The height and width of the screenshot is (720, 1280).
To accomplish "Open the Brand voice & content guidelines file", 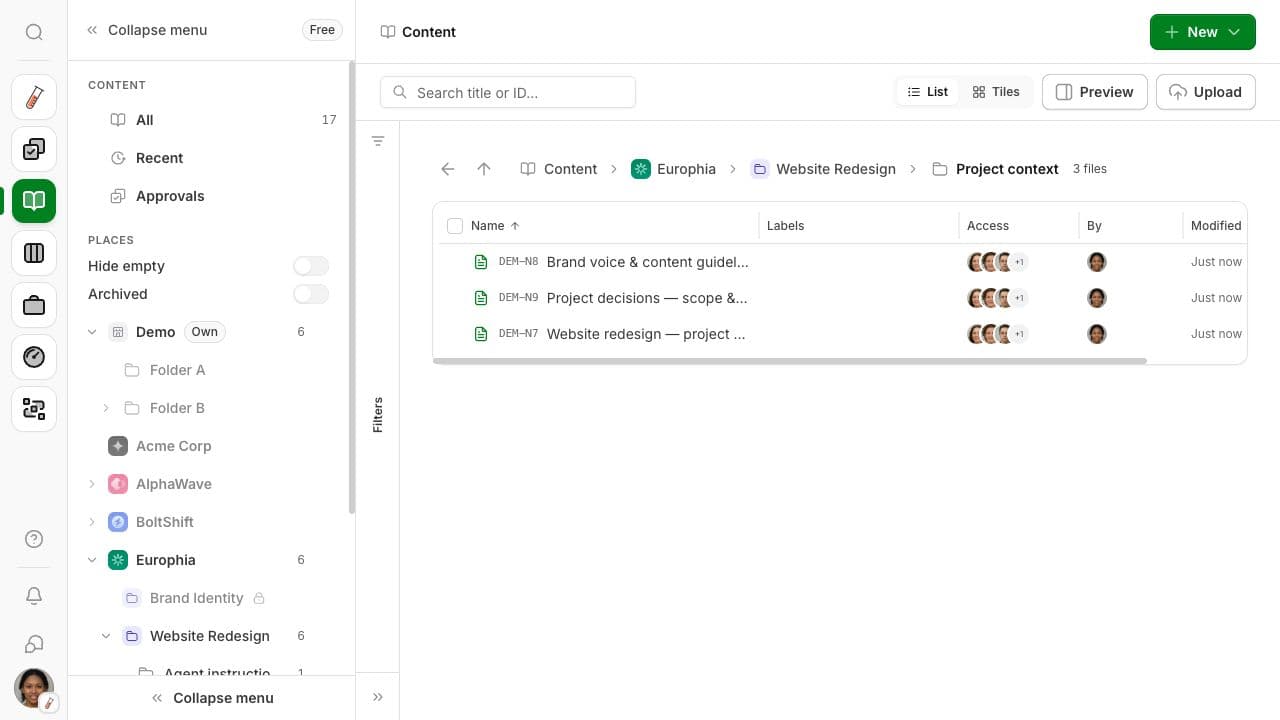I will 648,262.
